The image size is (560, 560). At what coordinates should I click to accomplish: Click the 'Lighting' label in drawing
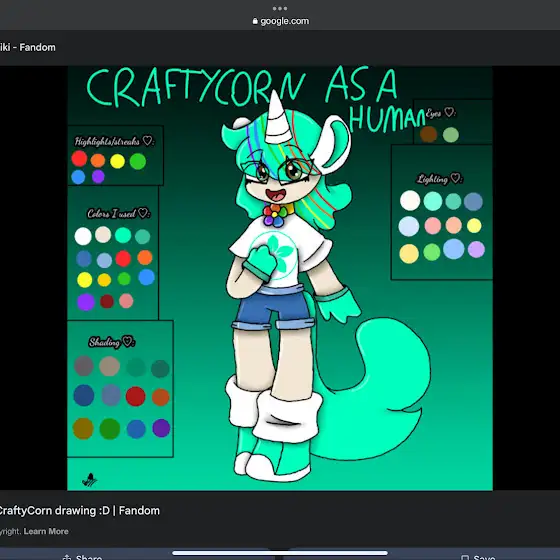440,179
